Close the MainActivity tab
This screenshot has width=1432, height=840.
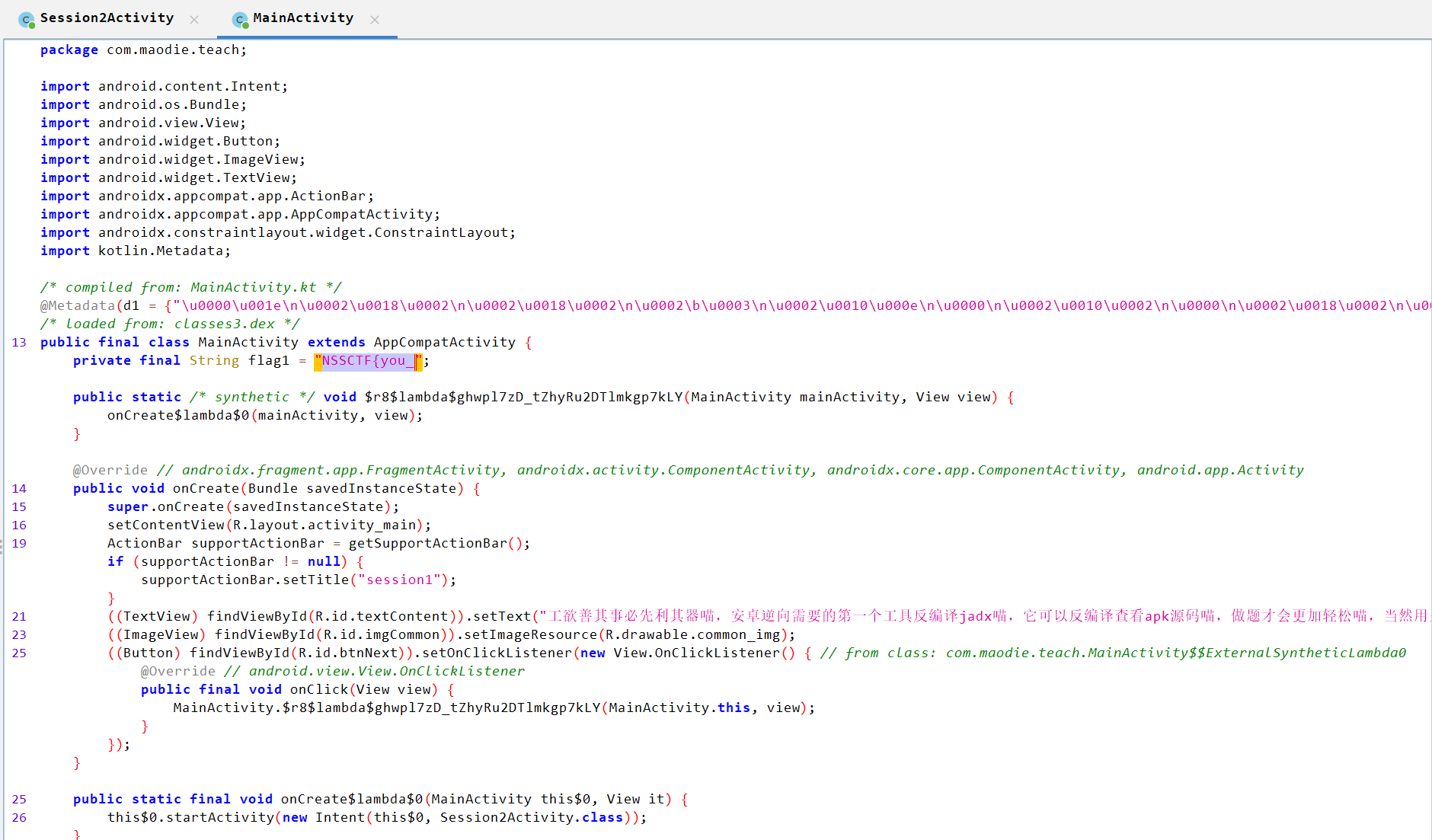pyautogui.click(x=375, y=20)
